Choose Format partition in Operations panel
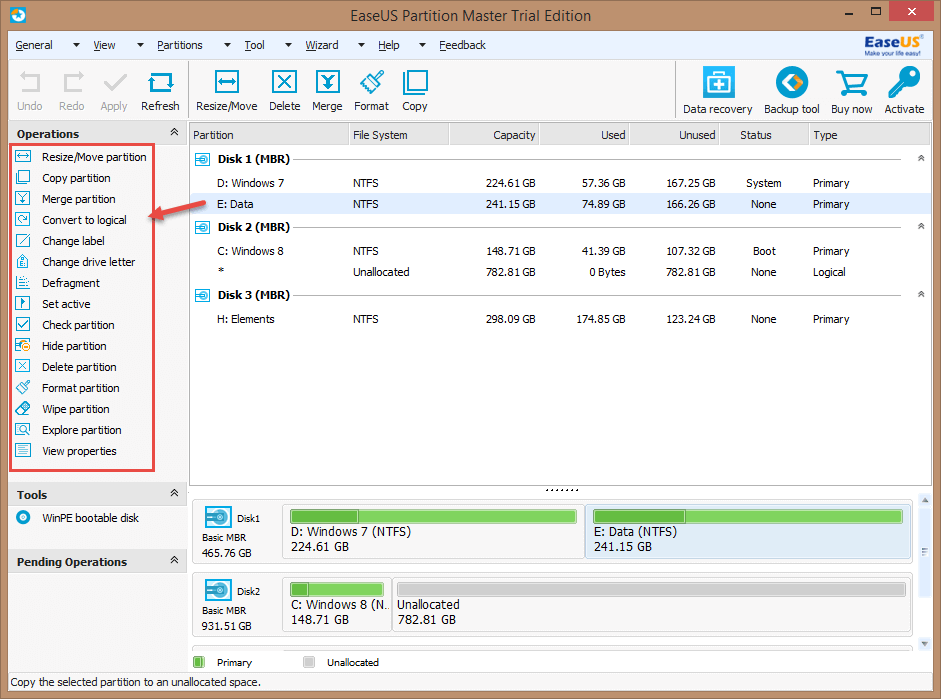The image size is (941, 699). click(x=67, y=388)
